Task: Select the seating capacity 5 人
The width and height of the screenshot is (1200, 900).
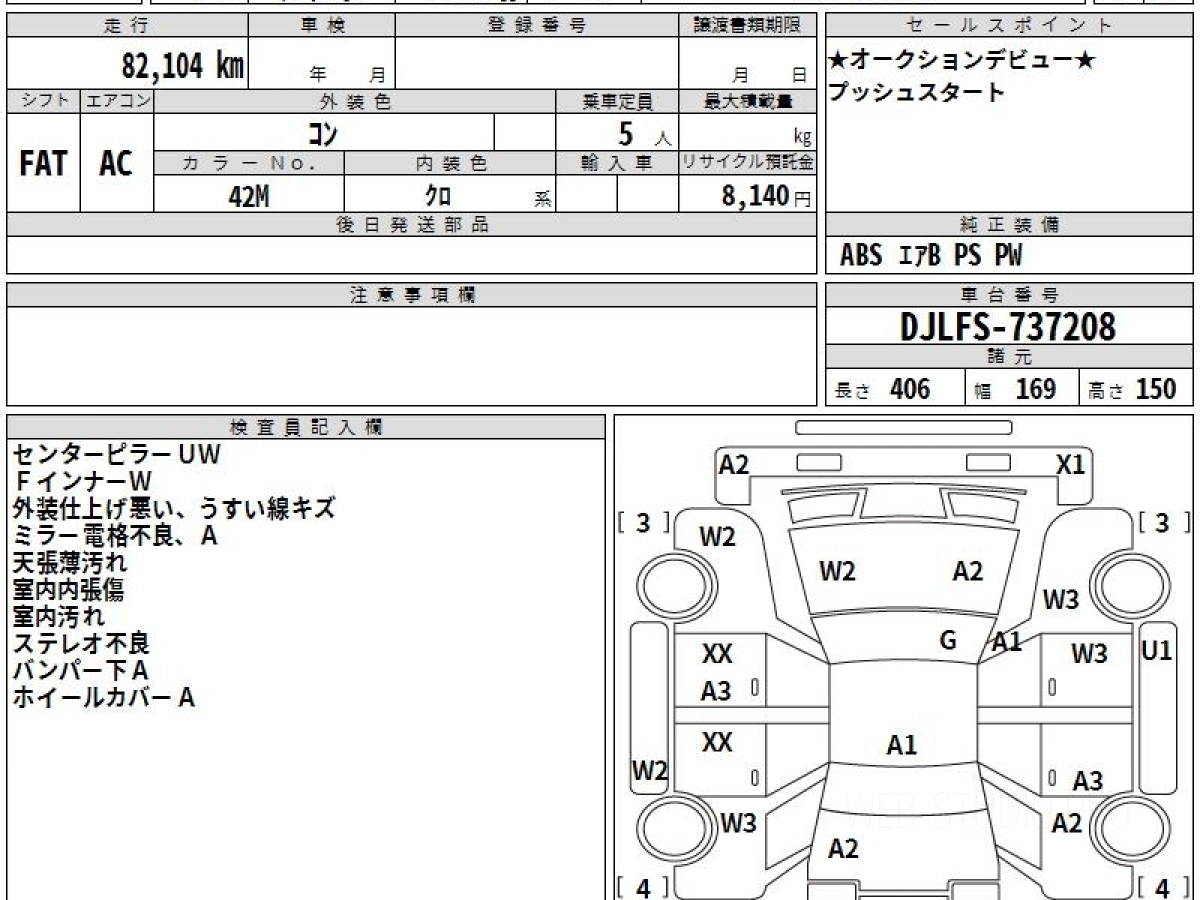Action: [x=643, y=133]
